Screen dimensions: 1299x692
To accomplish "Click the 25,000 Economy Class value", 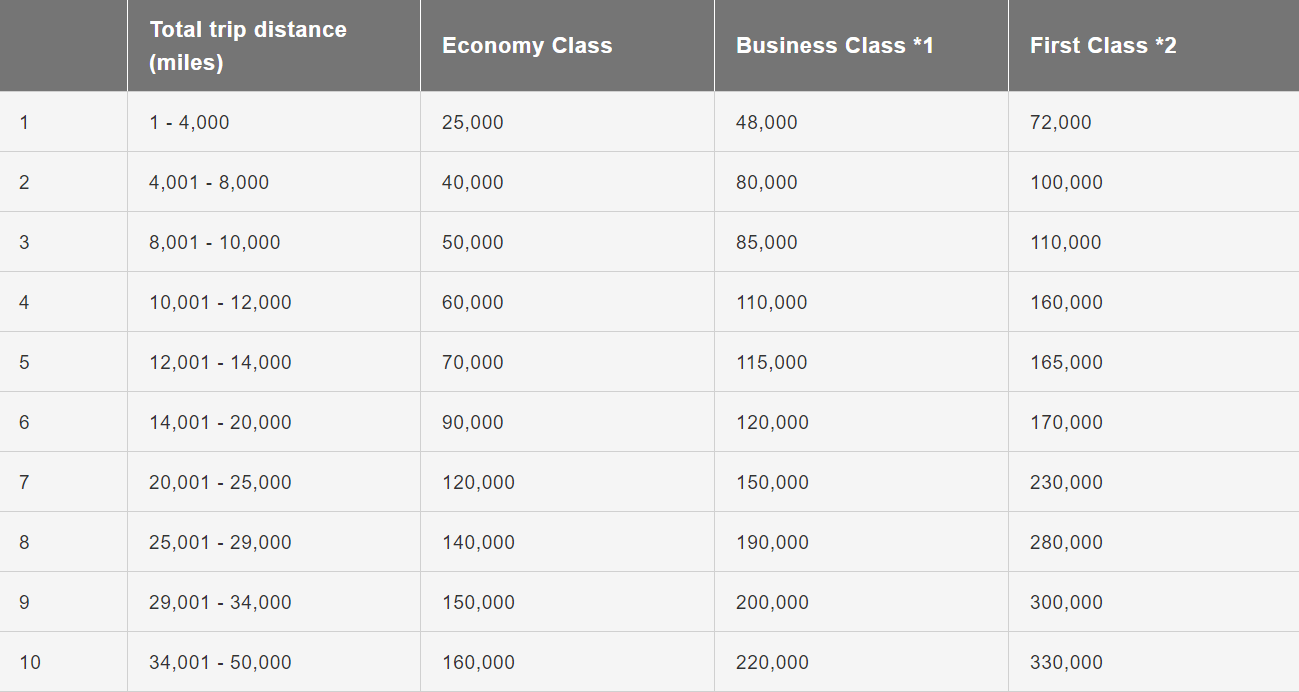I will (473, 122).
